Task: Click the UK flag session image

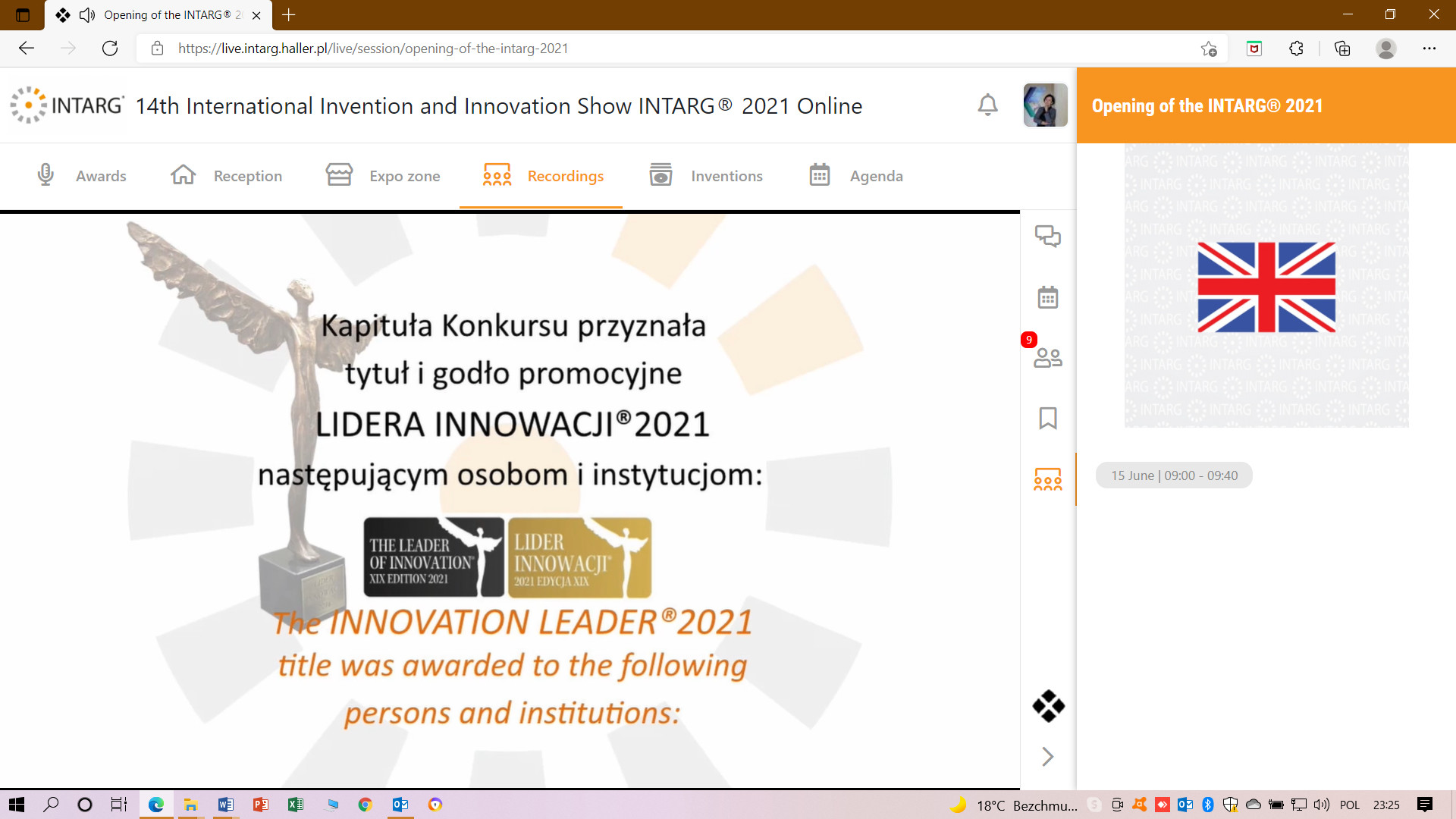Action: click(x=1266, y=287)
